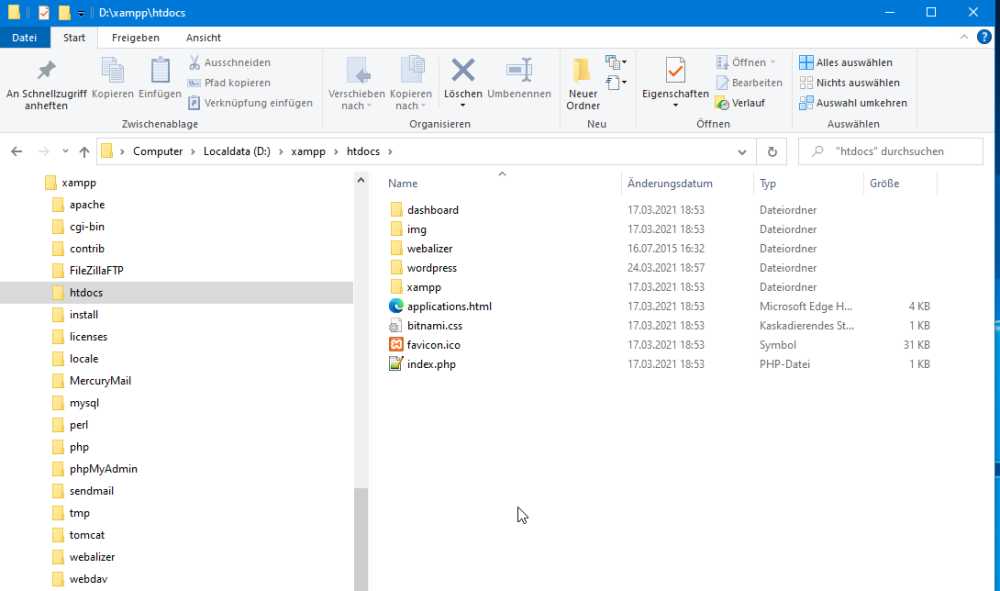Open the new item dropdown icon

(615, 62)
